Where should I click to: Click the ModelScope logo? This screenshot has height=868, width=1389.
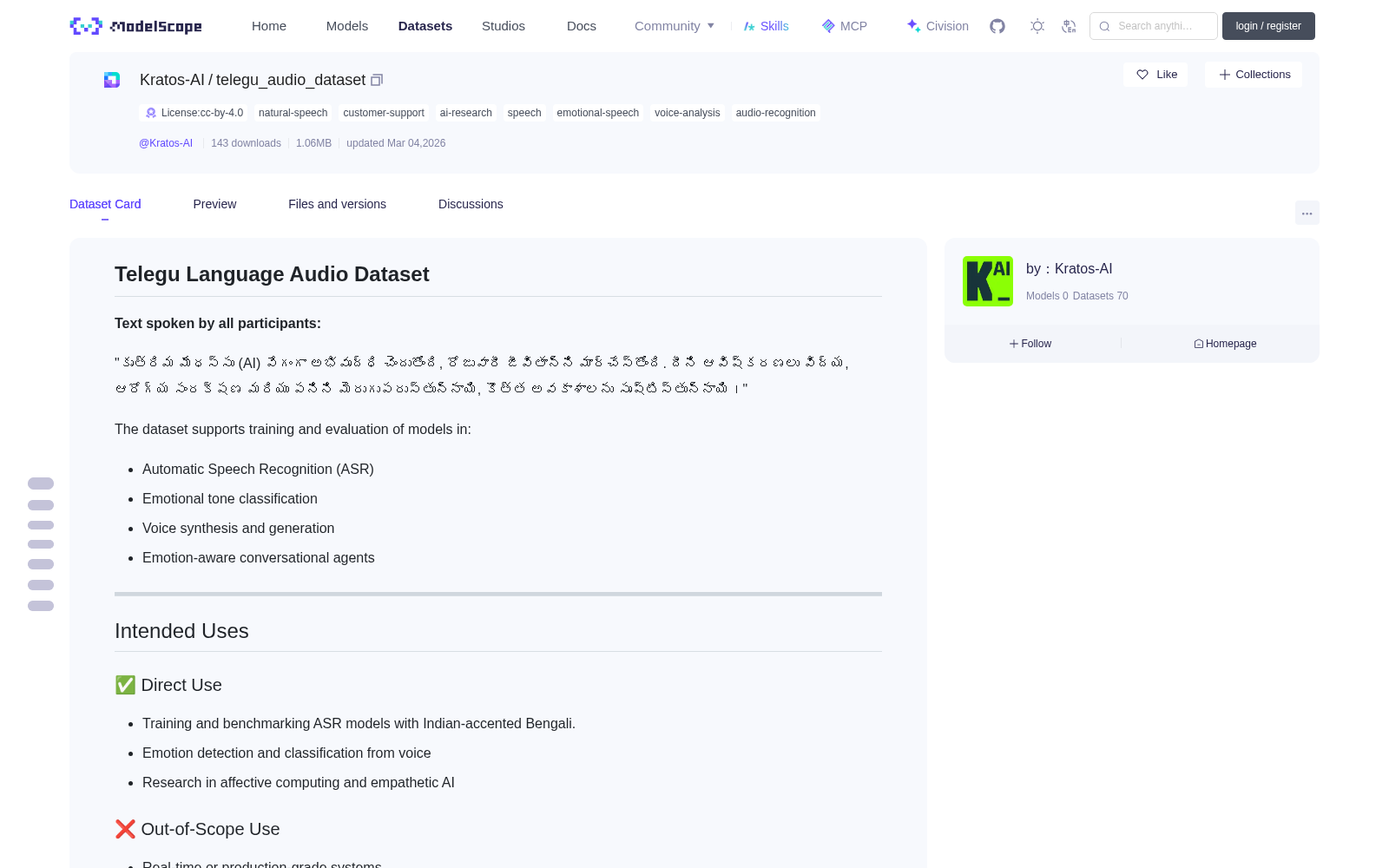pyautogui.click(x=136, y=26)
